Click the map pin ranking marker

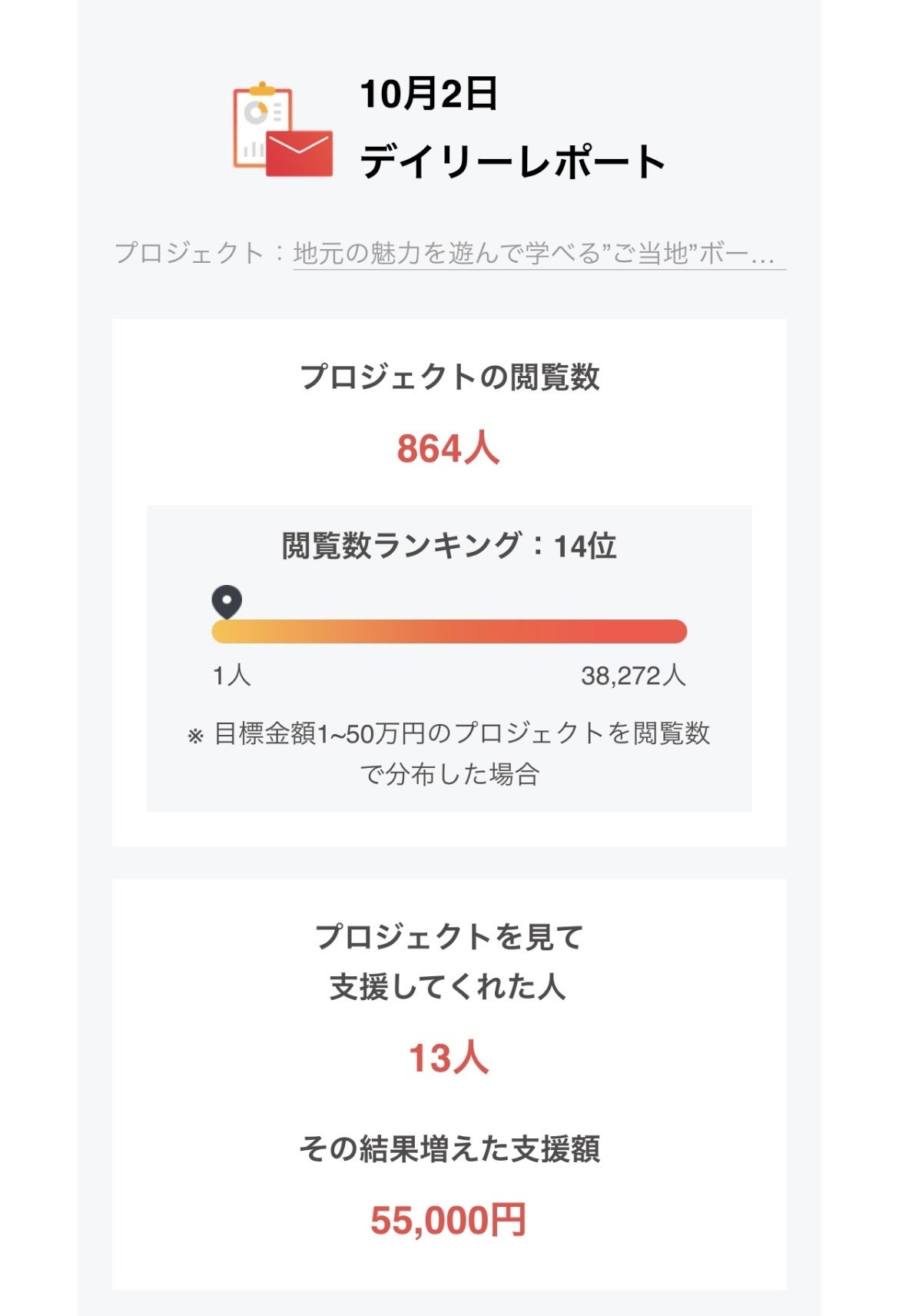click(227, 602)
